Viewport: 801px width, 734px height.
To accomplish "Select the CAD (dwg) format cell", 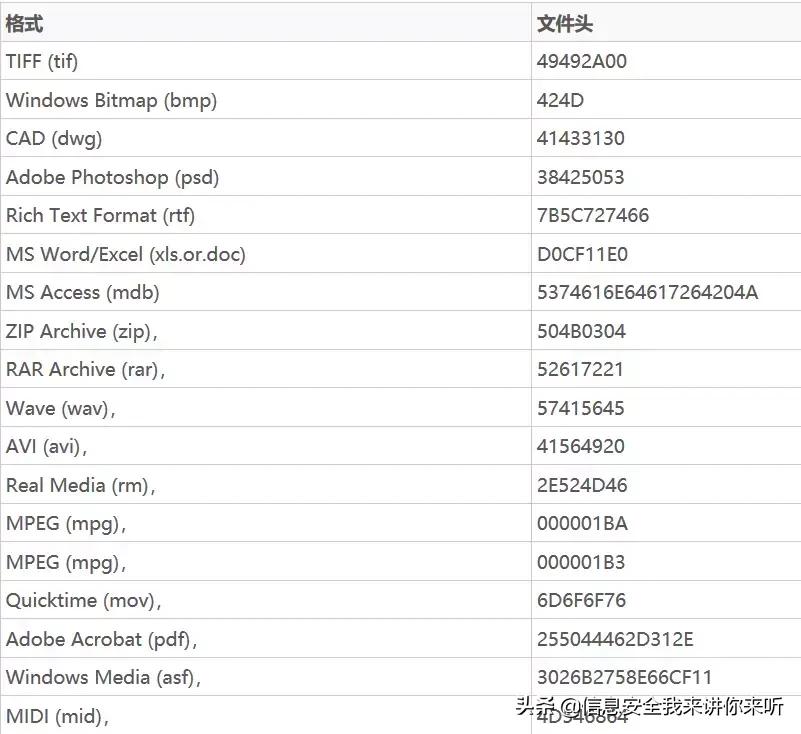I will pyautogui.click(x=54, y=138).
